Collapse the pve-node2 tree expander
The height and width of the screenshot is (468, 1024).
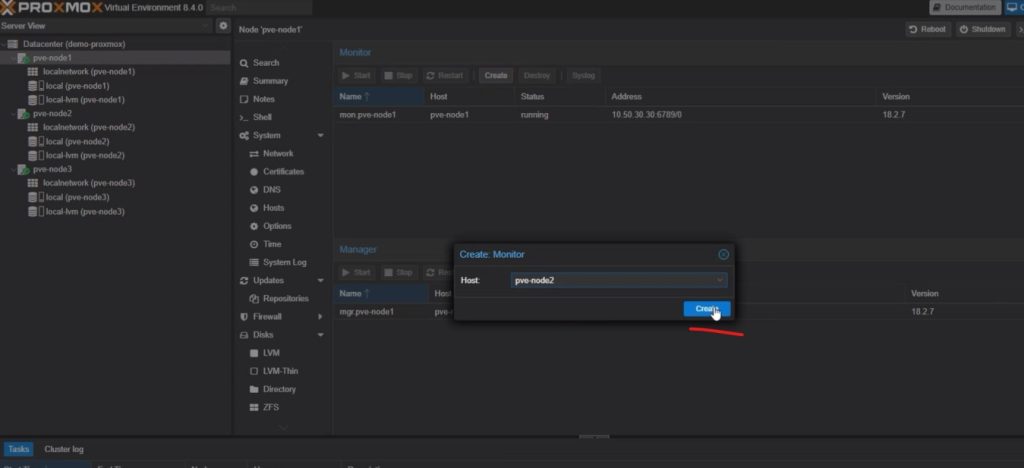point(14,114)
